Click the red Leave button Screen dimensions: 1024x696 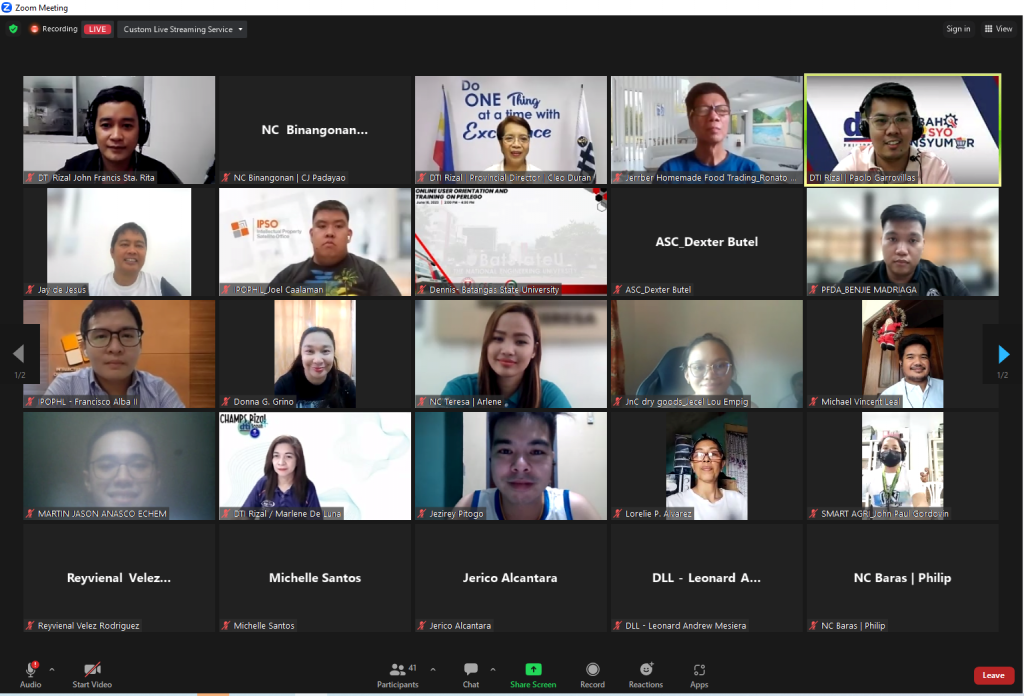[x=992, y=675]
